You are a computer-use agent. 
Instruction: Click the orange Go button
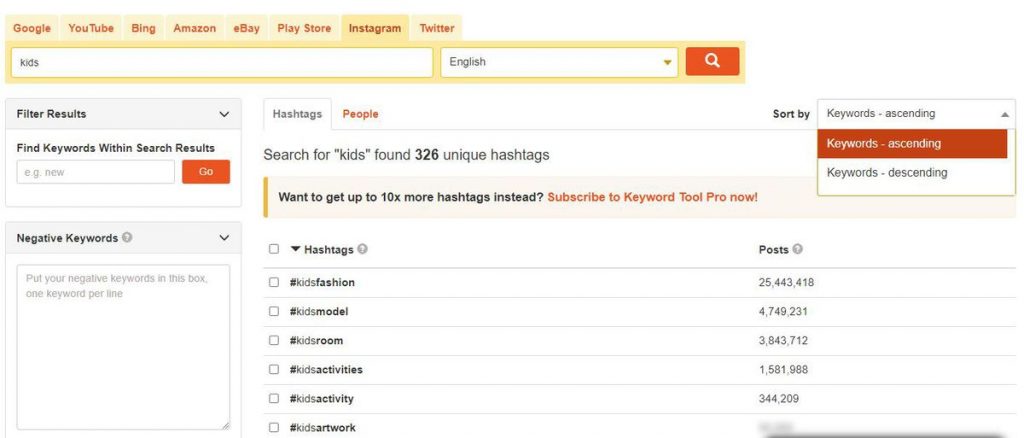(206, 172)
